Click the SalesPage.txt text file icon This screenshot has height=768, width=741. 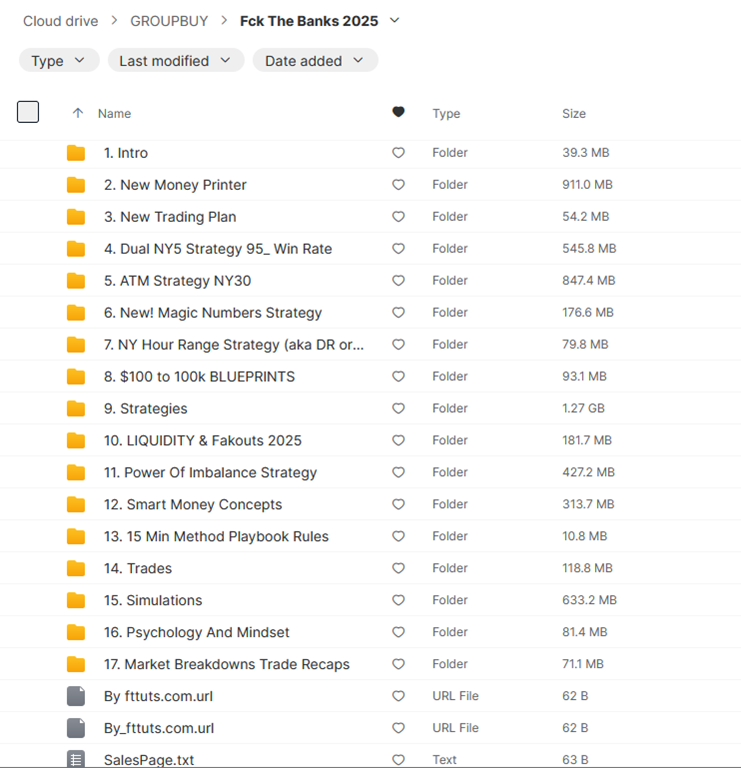tap(76, 760)
